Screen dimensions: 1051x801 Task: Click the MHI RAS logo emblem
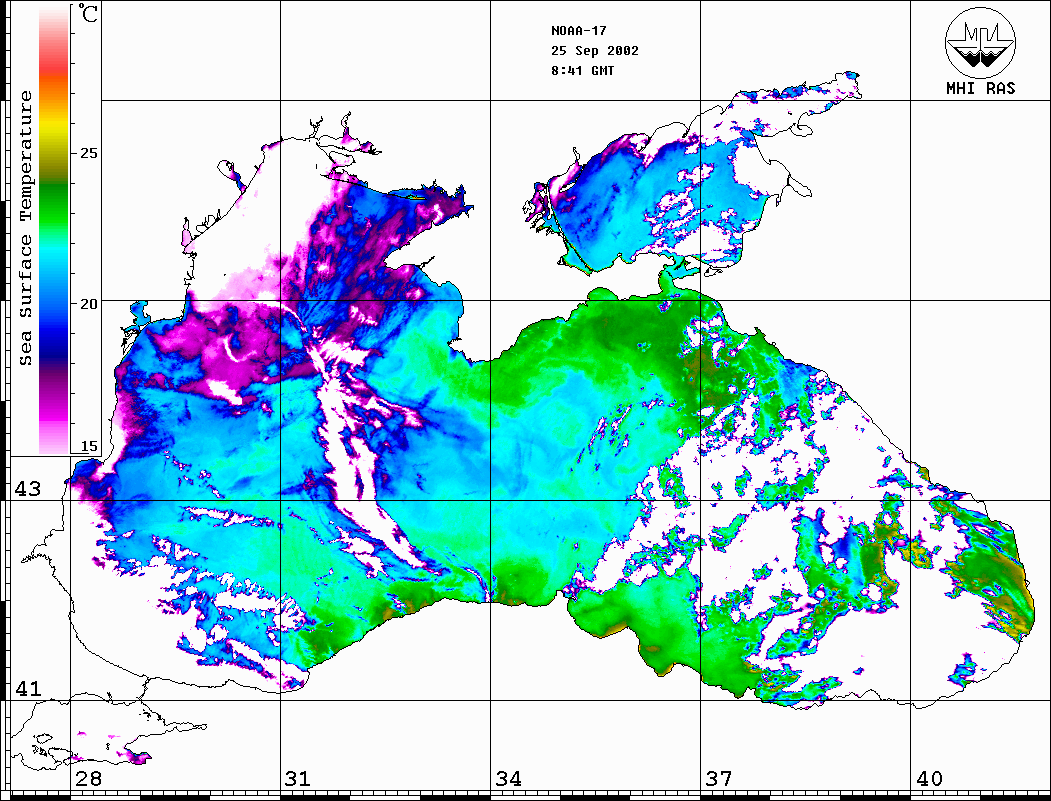tap(980, 42)
